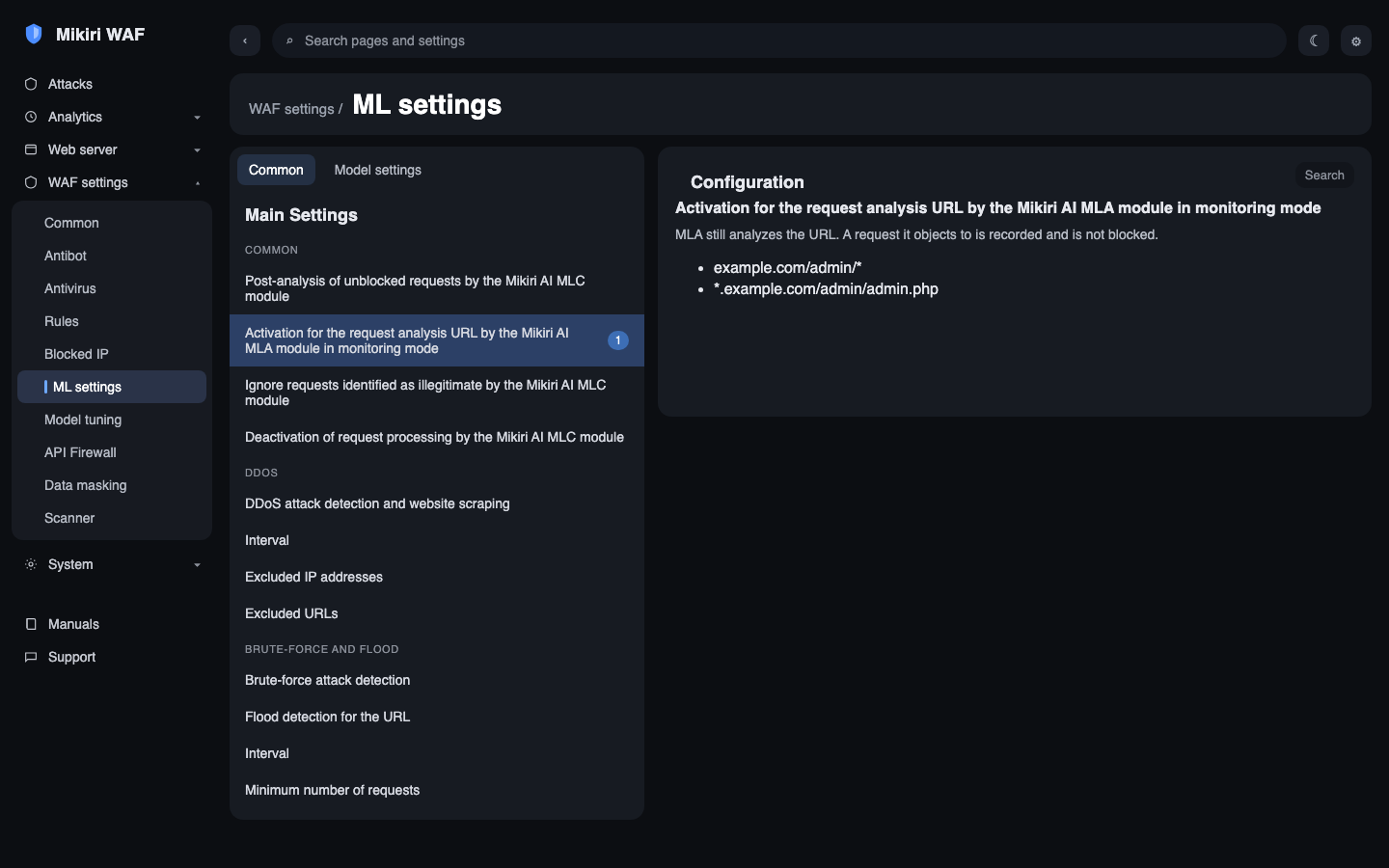Expand the Analytics menu chevron
The image size is (1389, 868).
(x=197, y=118)
